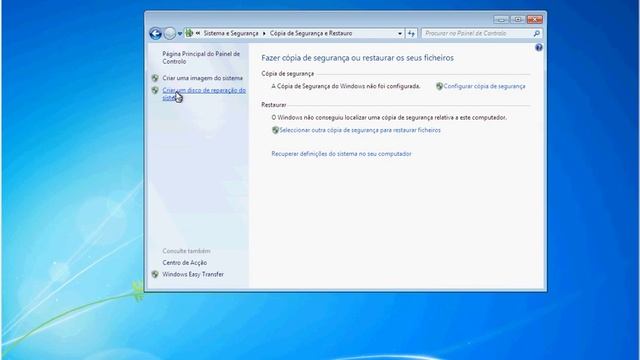The width and height of the screenshot is (640, 360).
Task: Maximize the Control Panel window
Action: 518,19
